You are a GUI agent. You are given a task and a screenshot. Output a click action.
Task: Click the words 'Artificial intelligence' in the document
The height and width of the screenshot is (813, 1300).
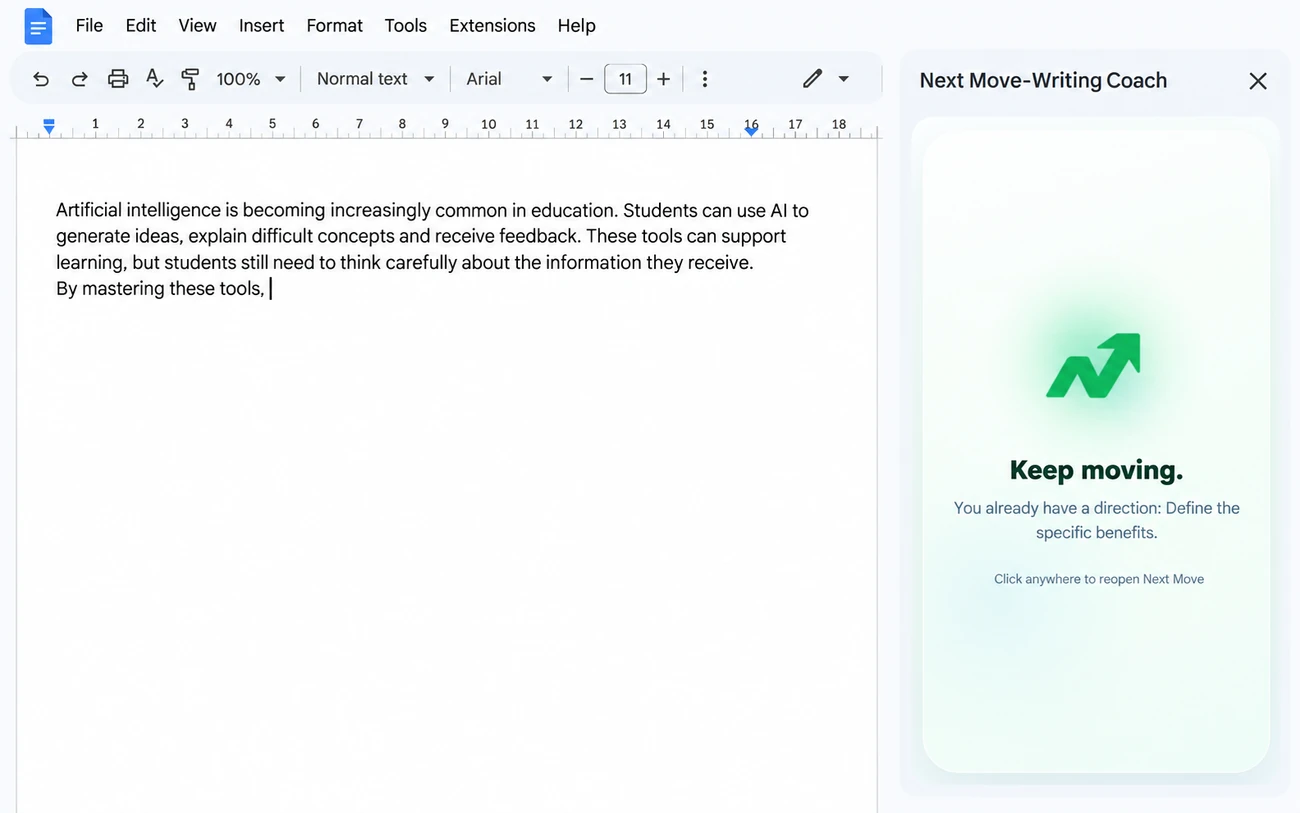click(138, 210)
